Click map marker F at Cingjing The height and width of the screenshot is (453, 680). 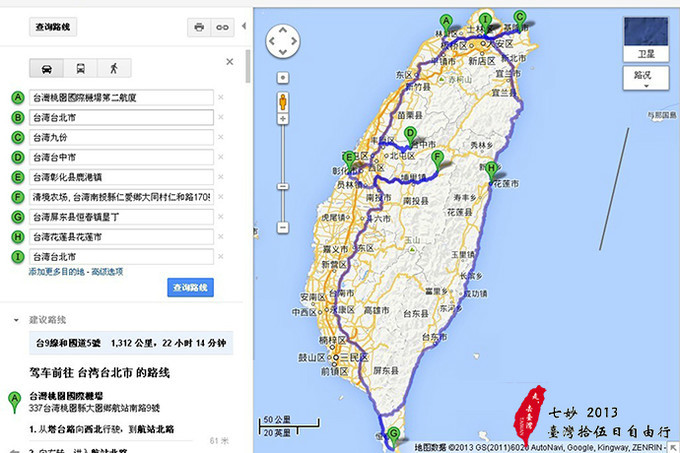tap(438, 160)
